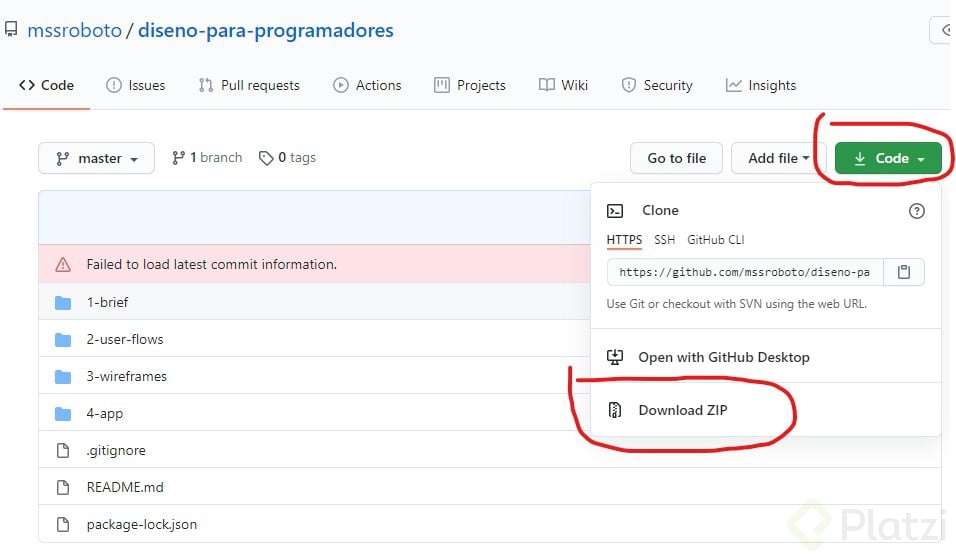Click the download arrow icon on Code button

[860, 159]
